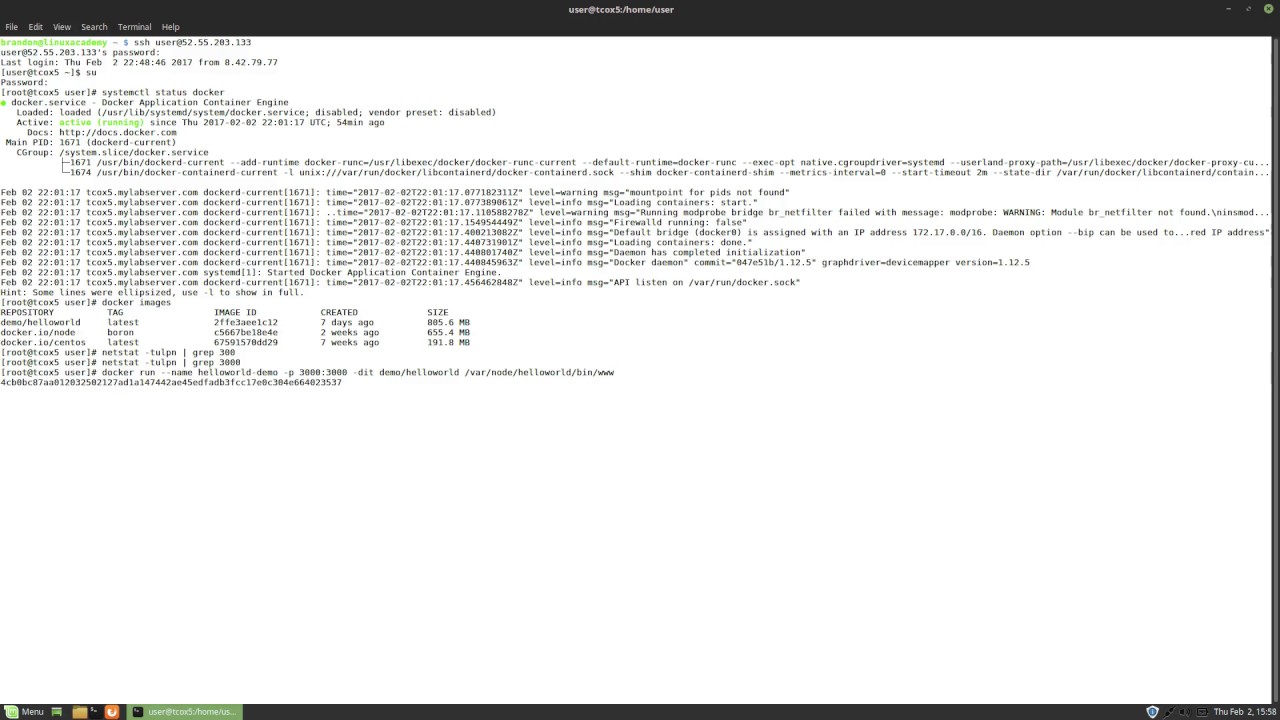This screenshot has height=720, width=1280.
Task: Click the 'docker images' command text
Action: point(136,302)
